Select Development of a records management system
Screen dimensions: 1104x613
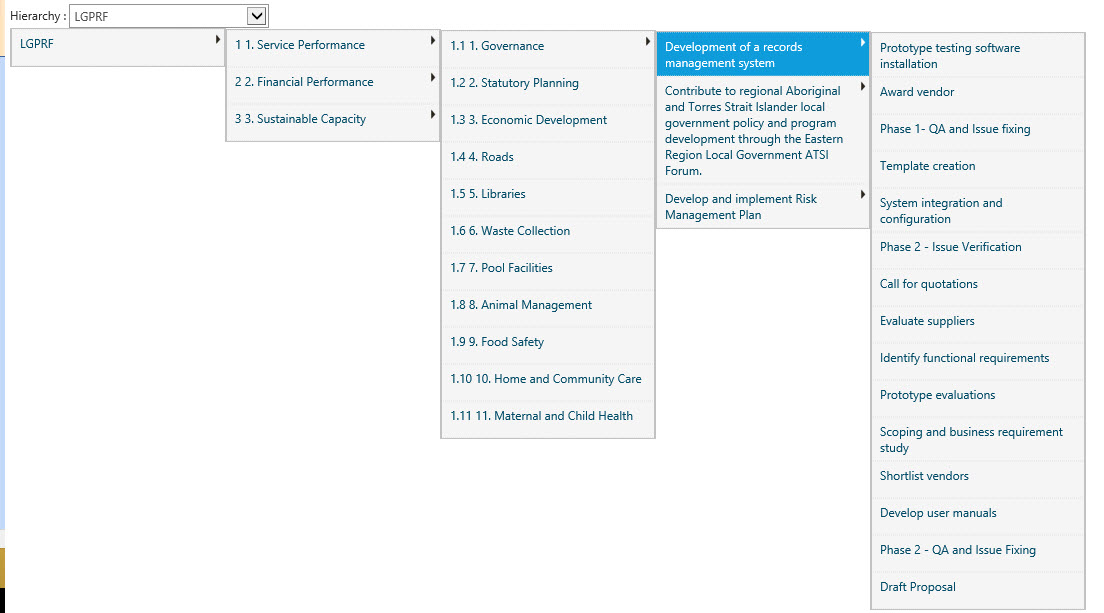[x=763, y=55]
